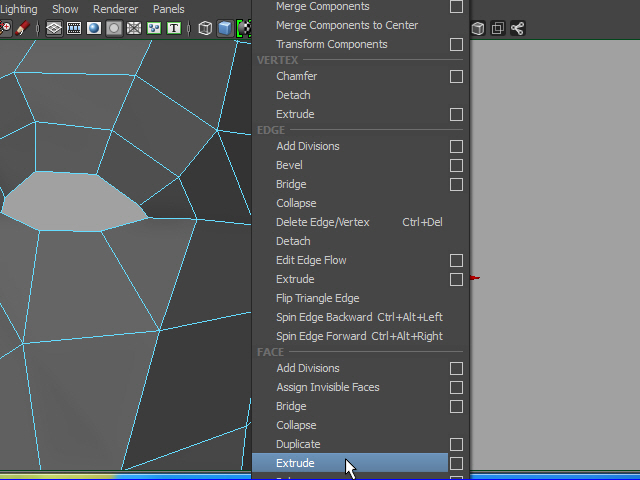Image resolution: width=640 pixels, height=480 pixels.
Task: Open option box for FACE Add Divisions
Action: [456, 368]
